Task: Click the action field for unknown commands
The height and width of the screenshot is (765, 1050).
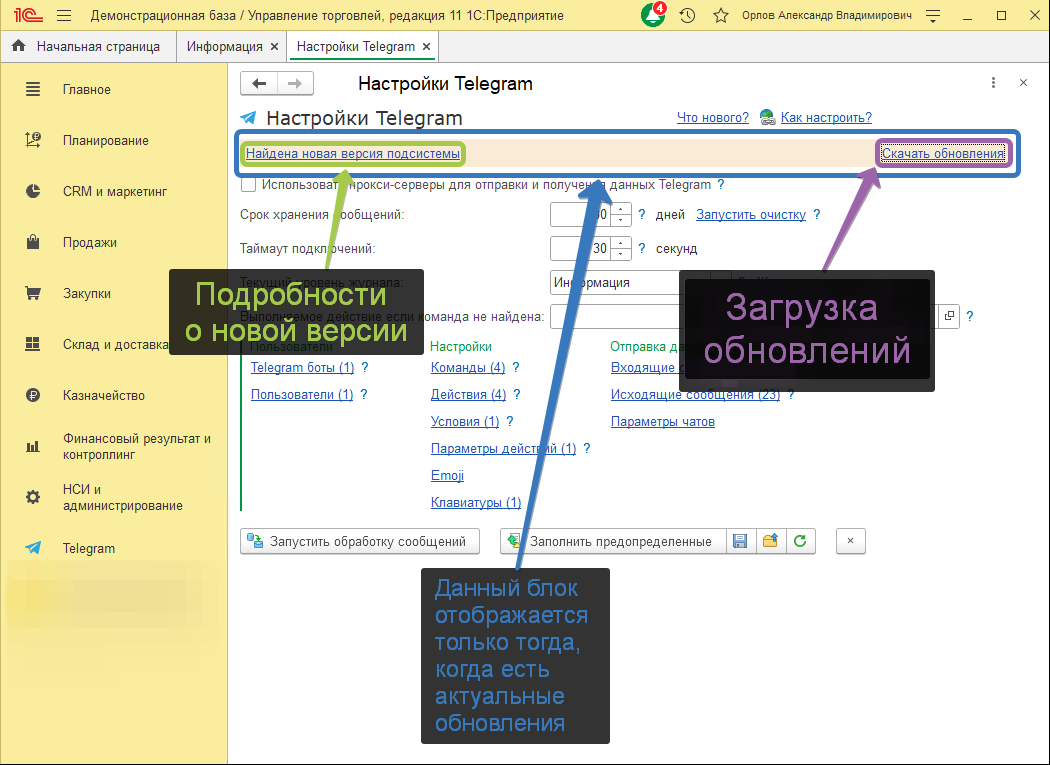Action: coord(700,316)
